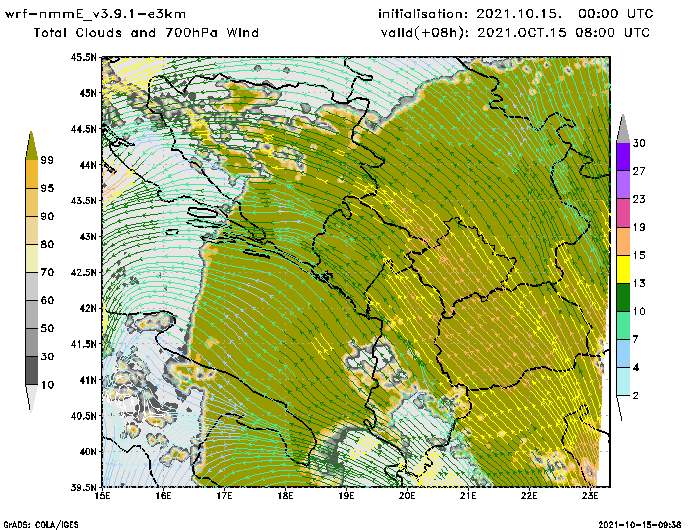Click the 15 value on the wind legend

tap(639, 255)
